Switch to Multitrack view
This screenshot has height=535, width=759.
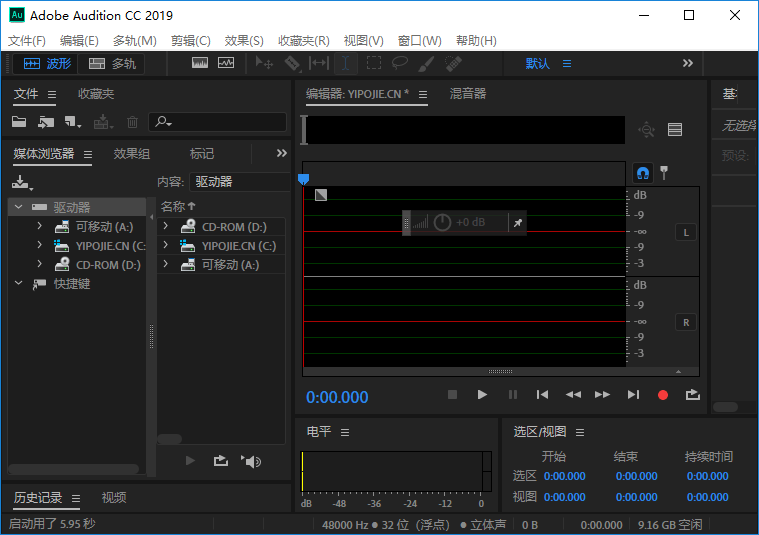click(112, 63)
